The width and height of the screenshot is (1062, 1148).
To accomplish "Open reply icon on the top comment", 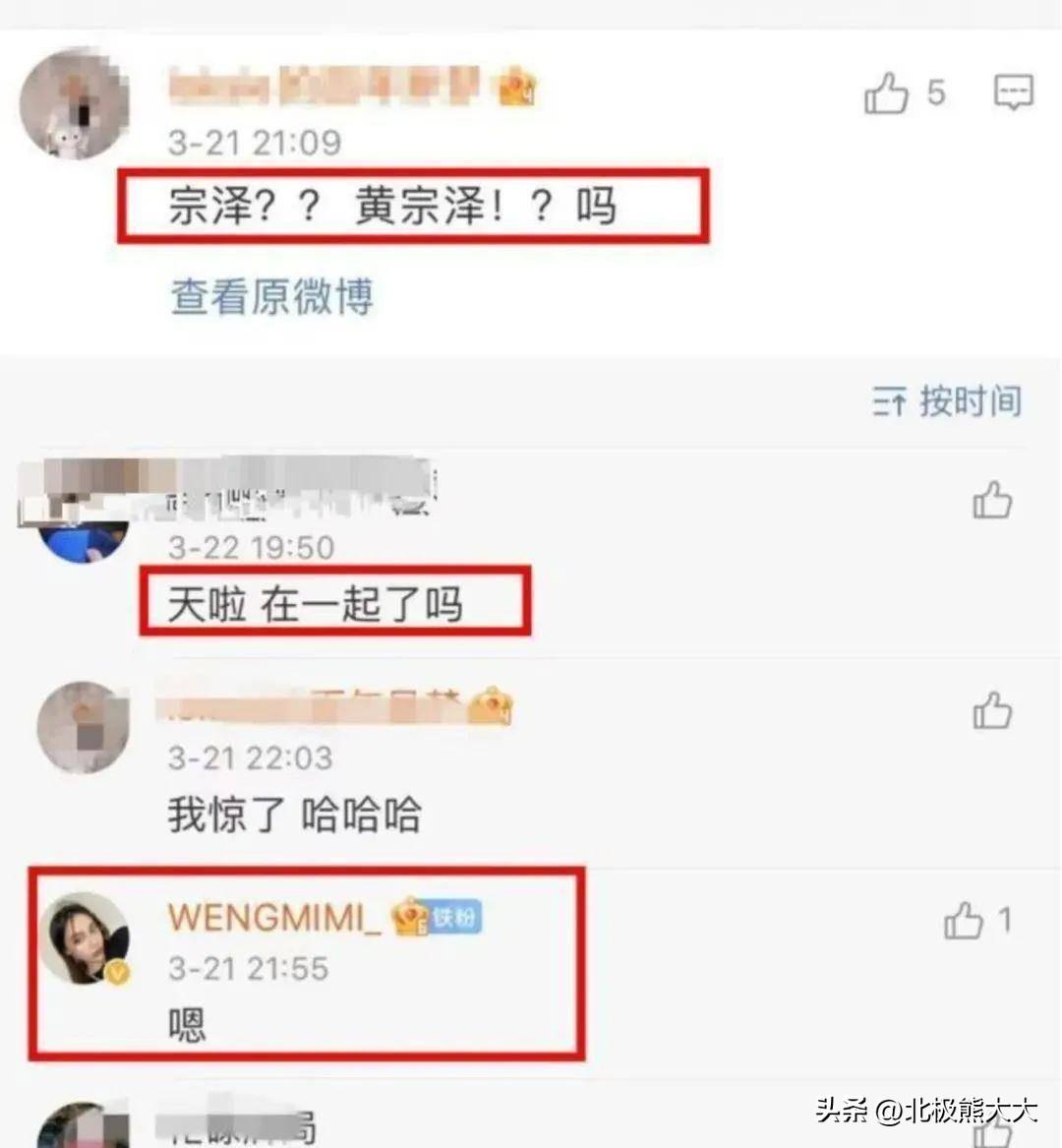I will [1014, 92].
